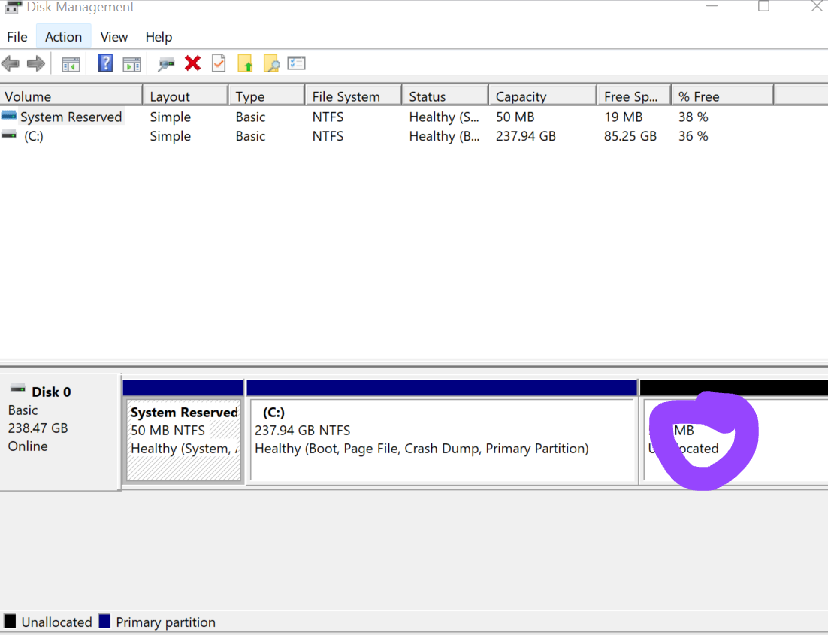Sort by the Status column header
This screenshot has width=828, height=635.
click(445, 97)
